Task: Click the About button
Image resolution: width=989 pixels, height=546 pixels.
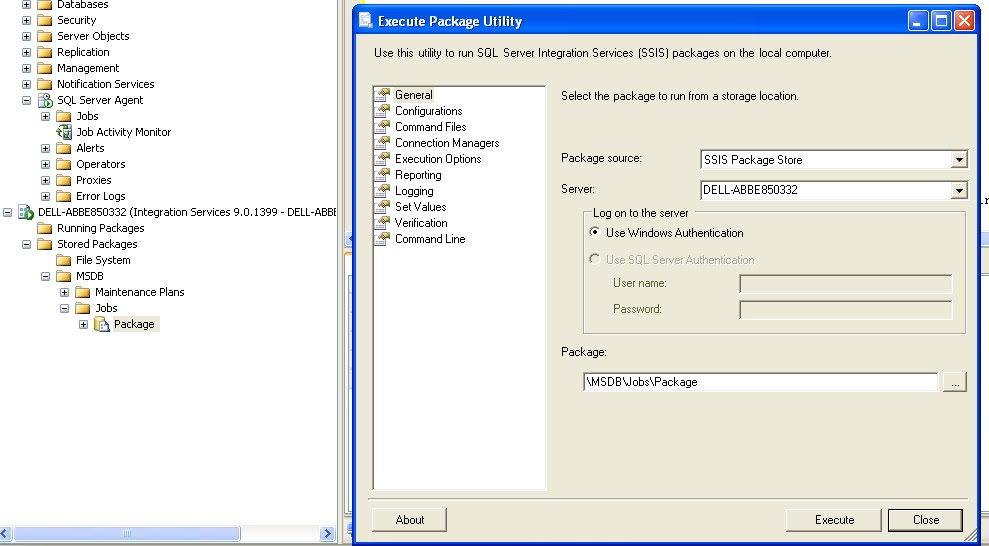Action: point(409,520)
